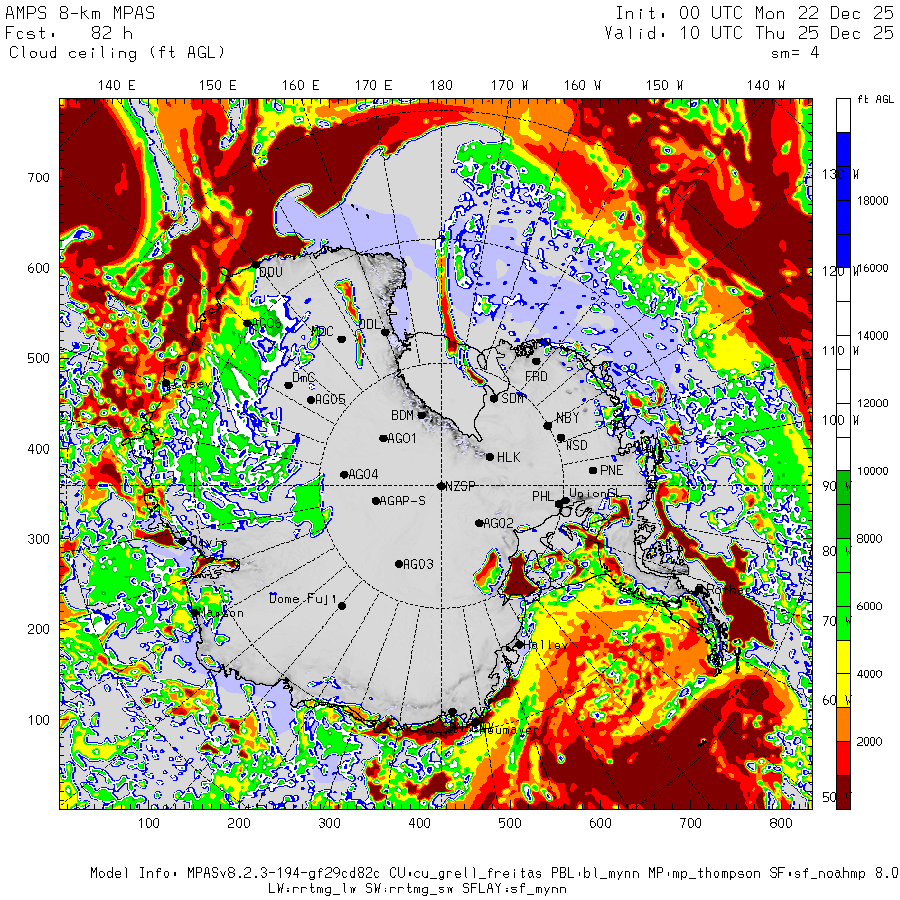Select the FRD station label
Image resolution: width=900 pixels, height=900 pixels.
536,377
